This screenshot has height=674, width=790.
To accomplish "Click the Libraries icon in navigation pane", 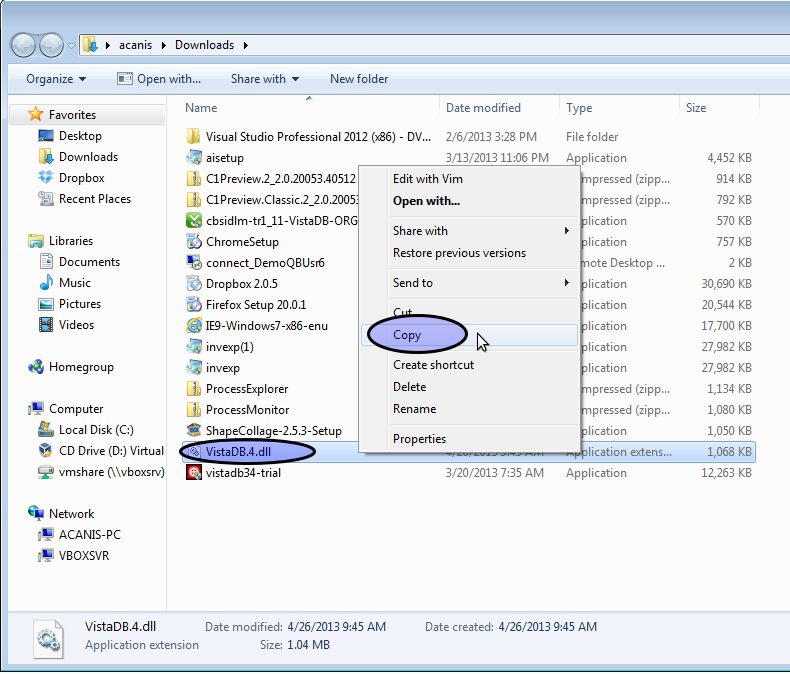I will (36, 241).
